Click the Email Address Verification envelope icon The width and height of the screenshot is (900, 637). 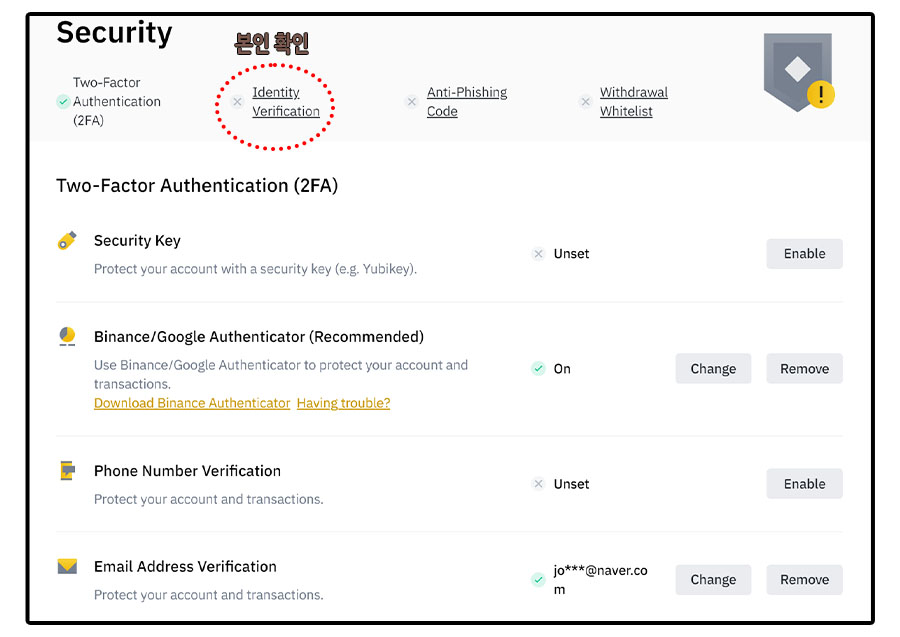(x=67, y=566)
